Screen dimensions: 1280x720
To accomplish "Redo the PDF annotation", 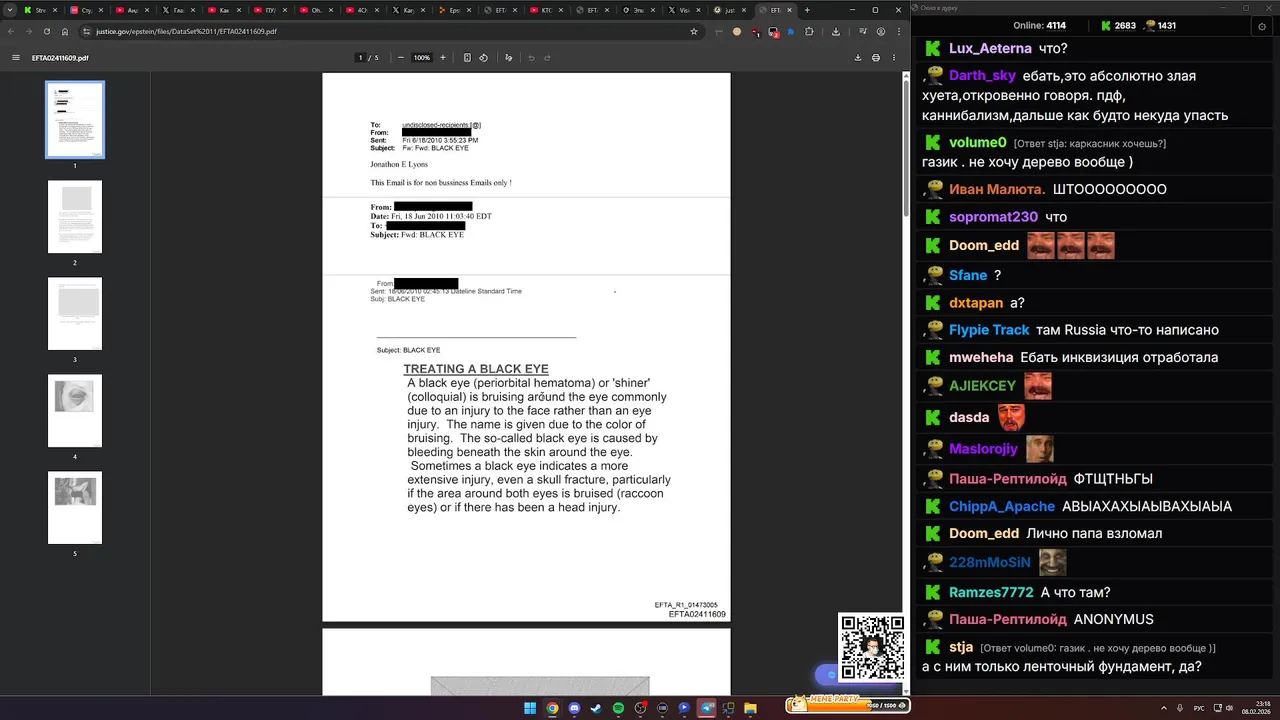I will 549,58.
